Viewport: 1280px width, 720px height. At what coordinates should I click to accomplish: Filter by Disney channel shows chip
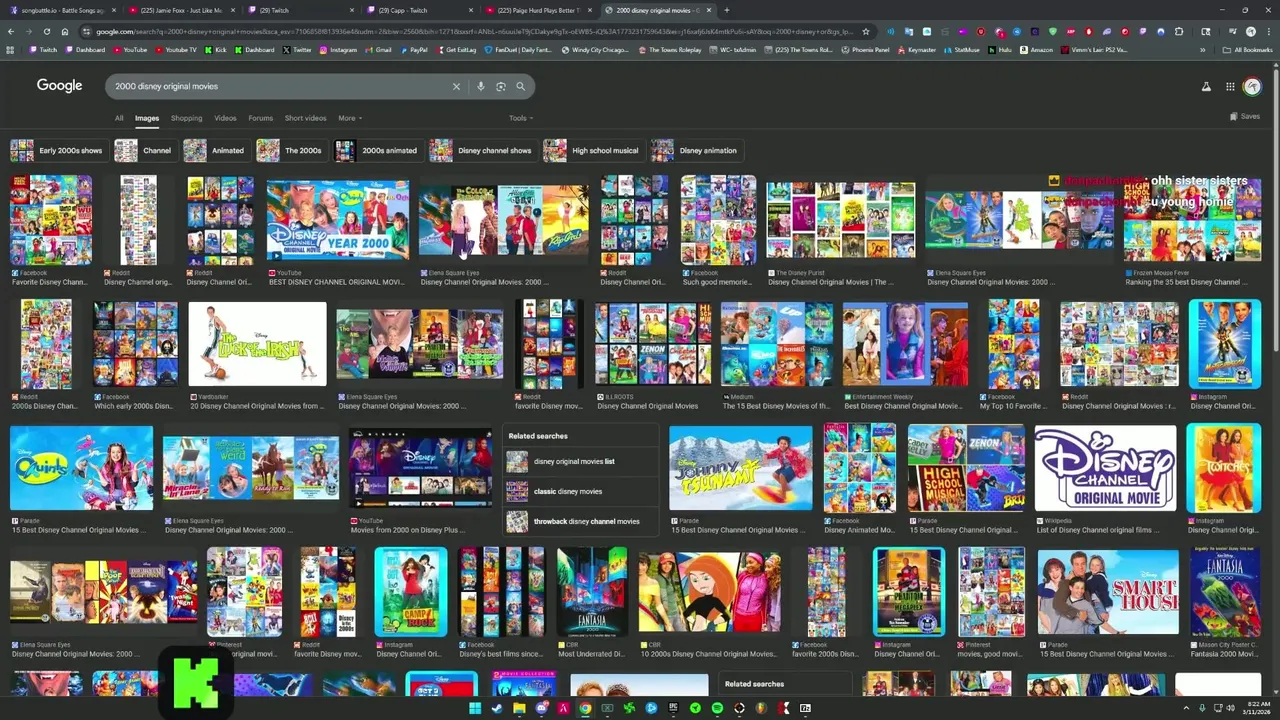click(x=482, y=150)
